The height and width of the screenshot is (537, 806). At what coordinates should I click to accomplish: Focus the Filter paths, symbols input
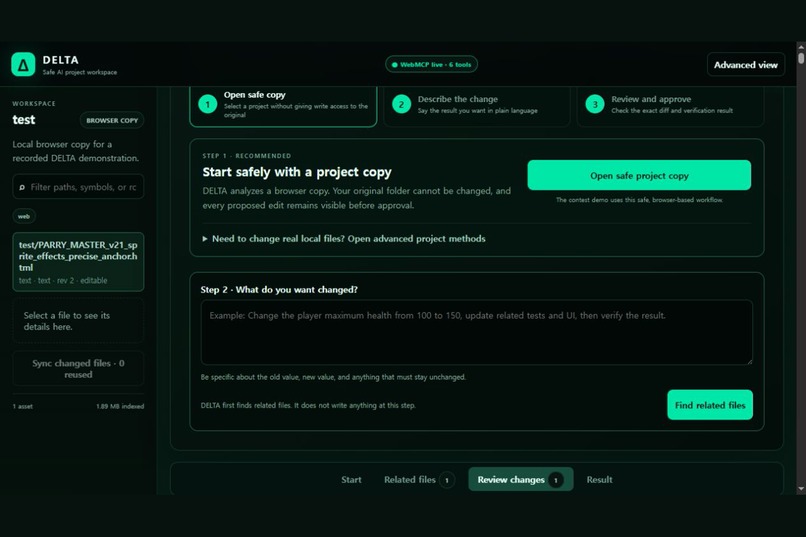click(78, 187)
